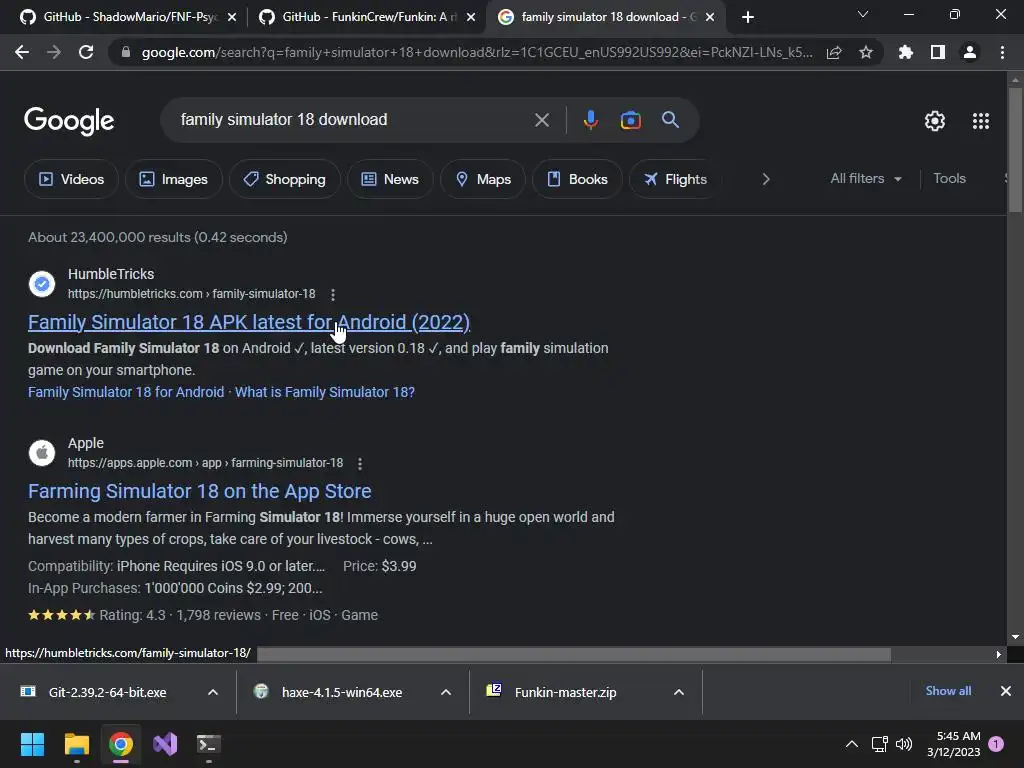This screenshot has height=768, width=1024.
Task: Open the Chrome three-dot menu
Action: coord(1002,52)
